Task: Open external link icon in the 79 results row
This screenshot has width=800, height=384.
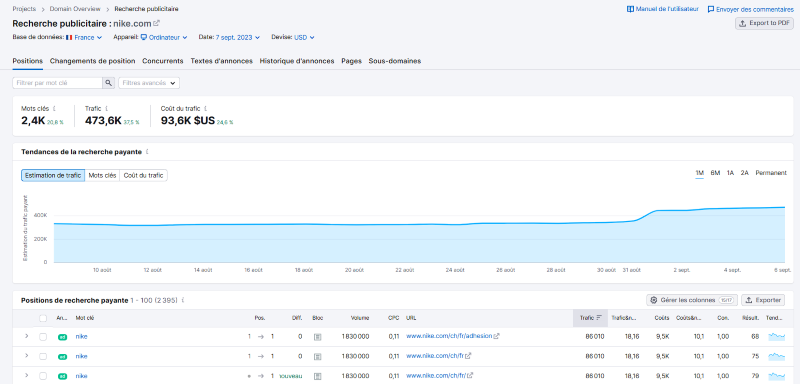Action: (x=469, y=375)
